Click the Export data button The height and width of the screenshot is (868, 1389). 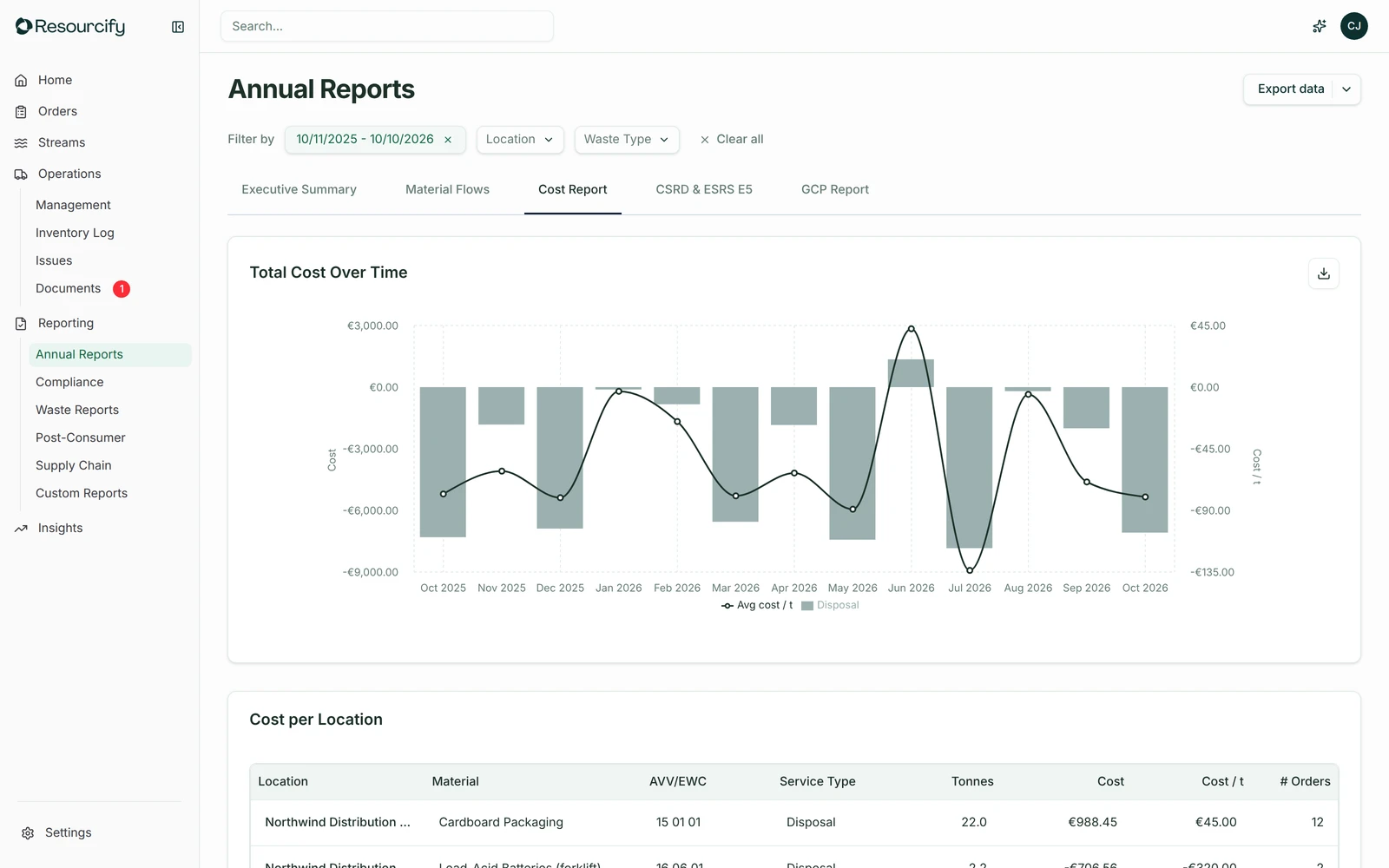click(x=1290, y=89)
